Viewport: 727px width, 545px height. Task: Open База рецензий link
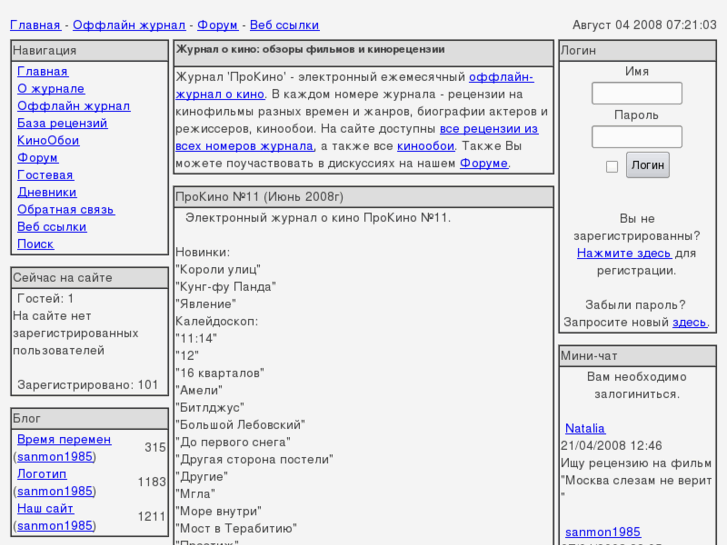62,123
